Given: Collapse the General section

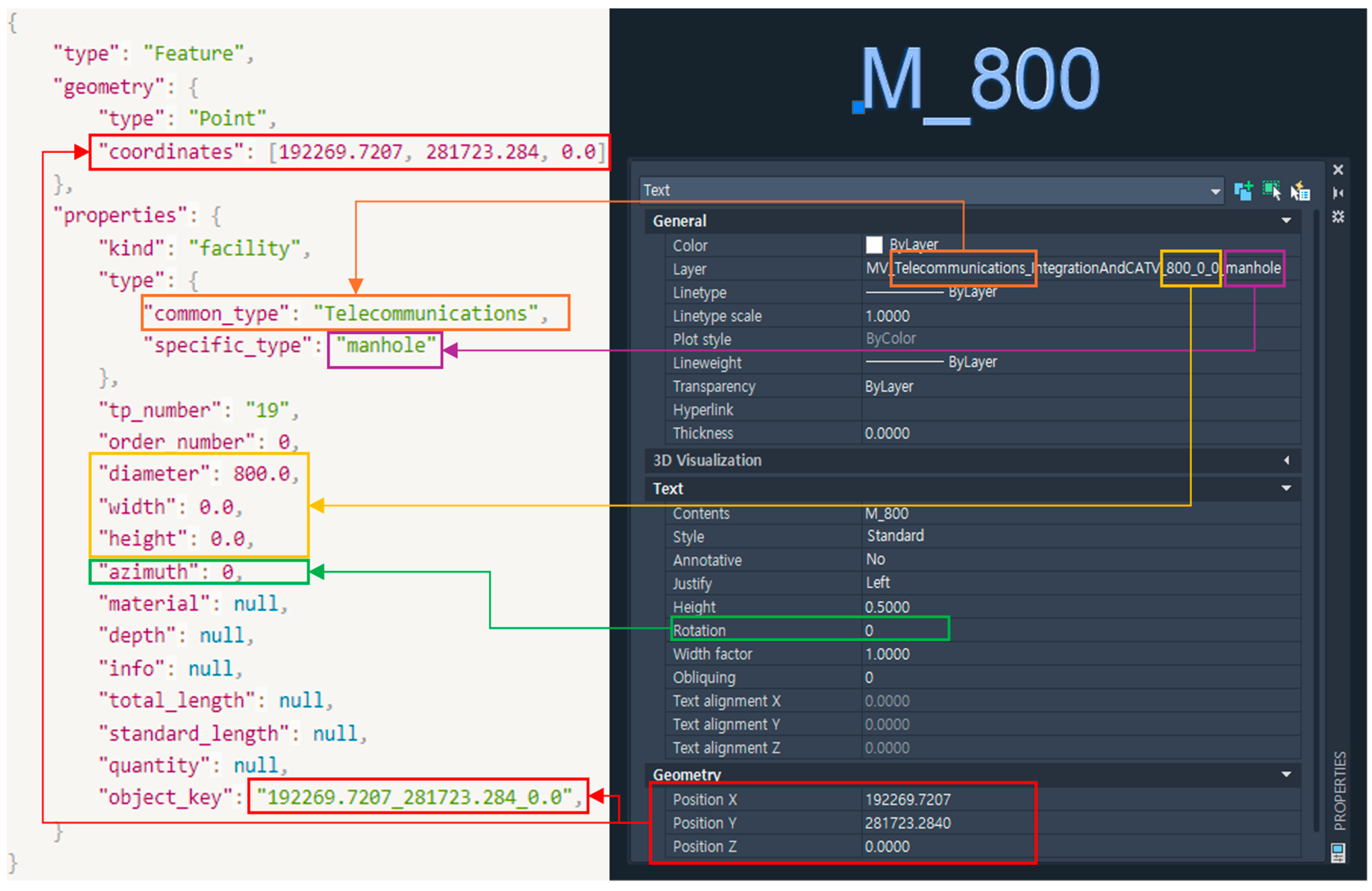Looking at the screenshot, I should click(1286, 221).
